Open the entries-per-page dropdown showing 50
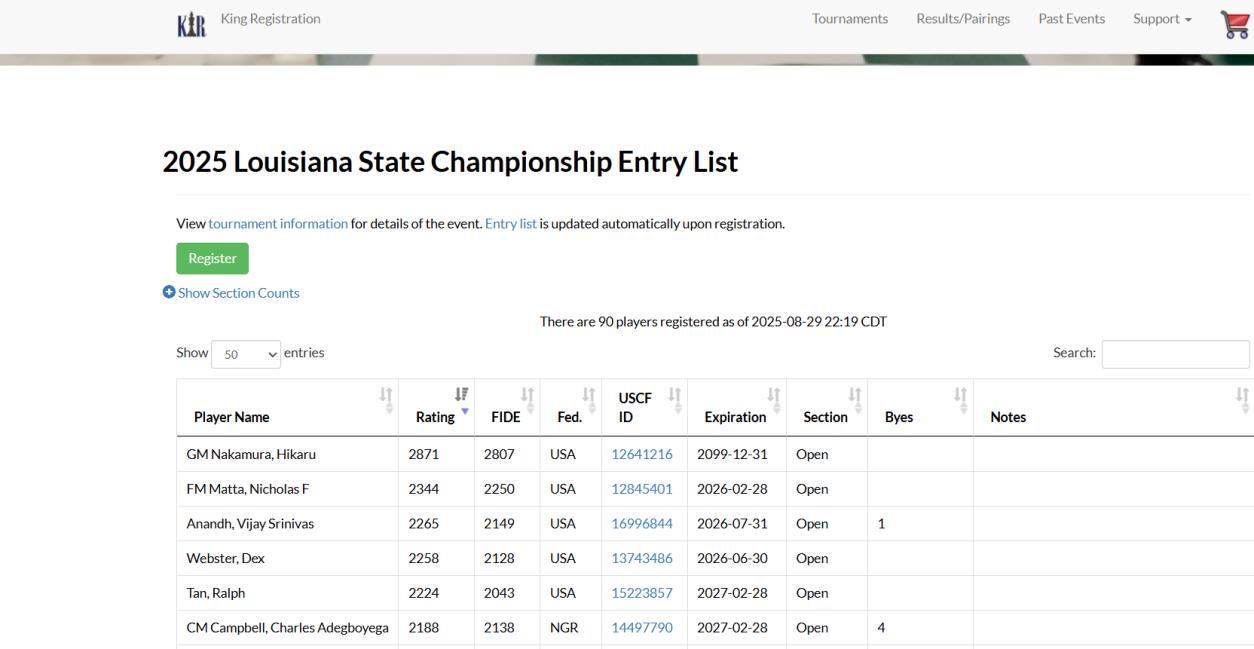 pyautogui.click(x=246, y=354)
